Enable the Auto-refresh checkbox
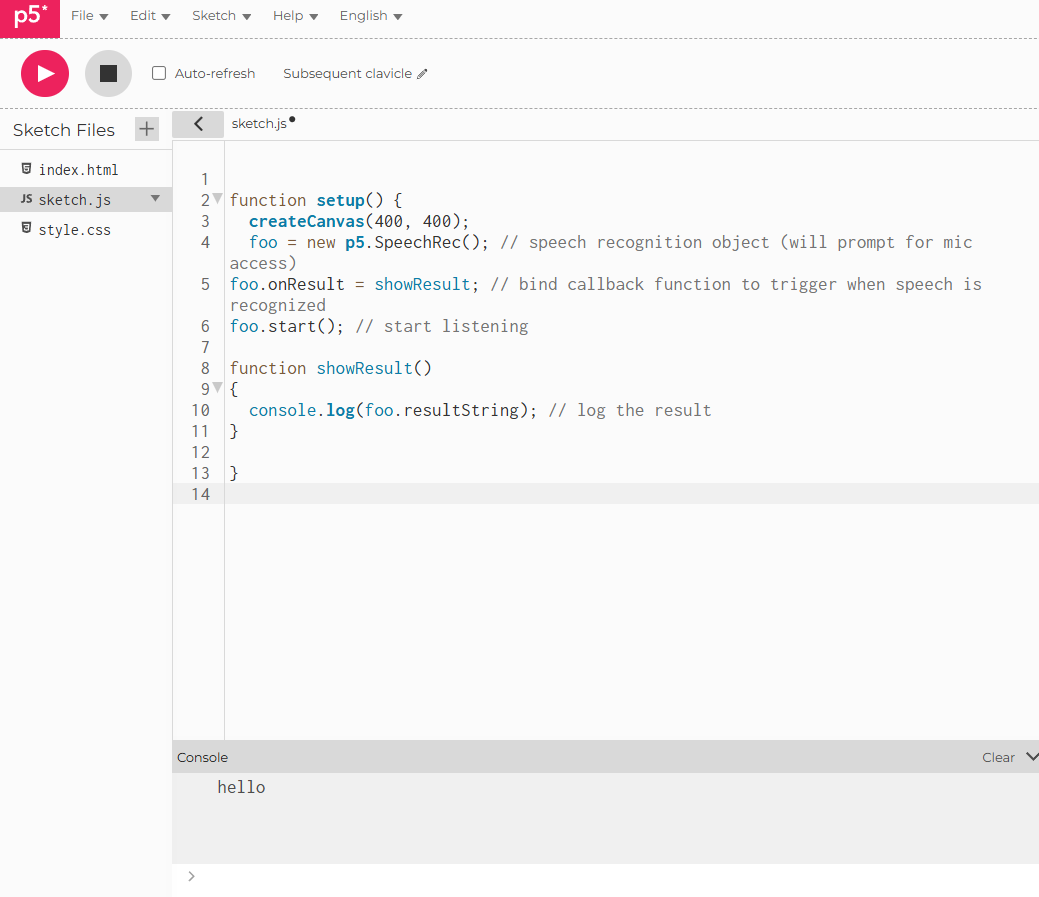The width and height of the screenshot is (1039, 897). pyautogui.click(x=159, y=73)
